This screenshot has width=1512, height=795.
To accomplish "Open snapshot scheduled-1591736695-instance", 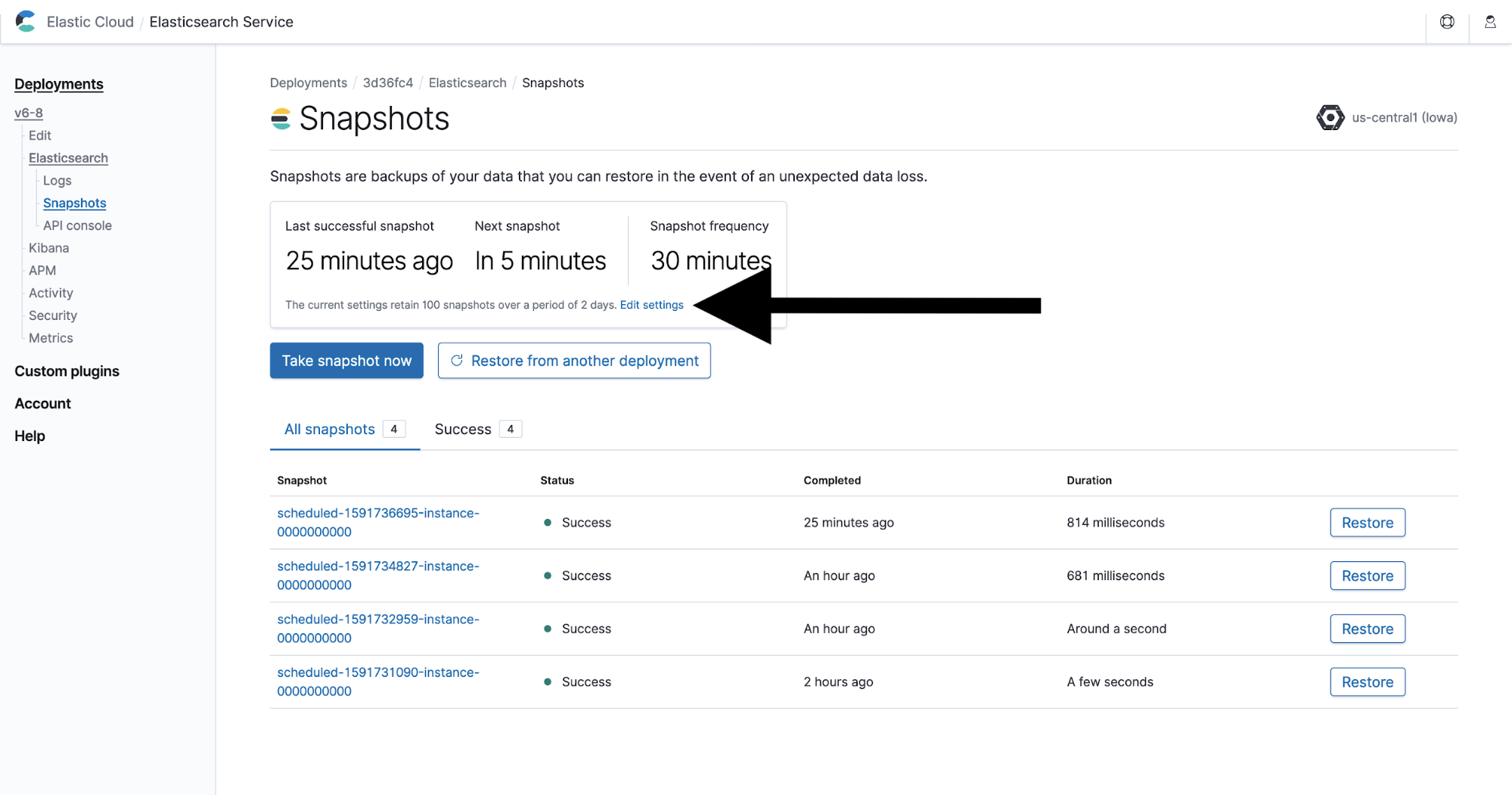I will point(378,522).
